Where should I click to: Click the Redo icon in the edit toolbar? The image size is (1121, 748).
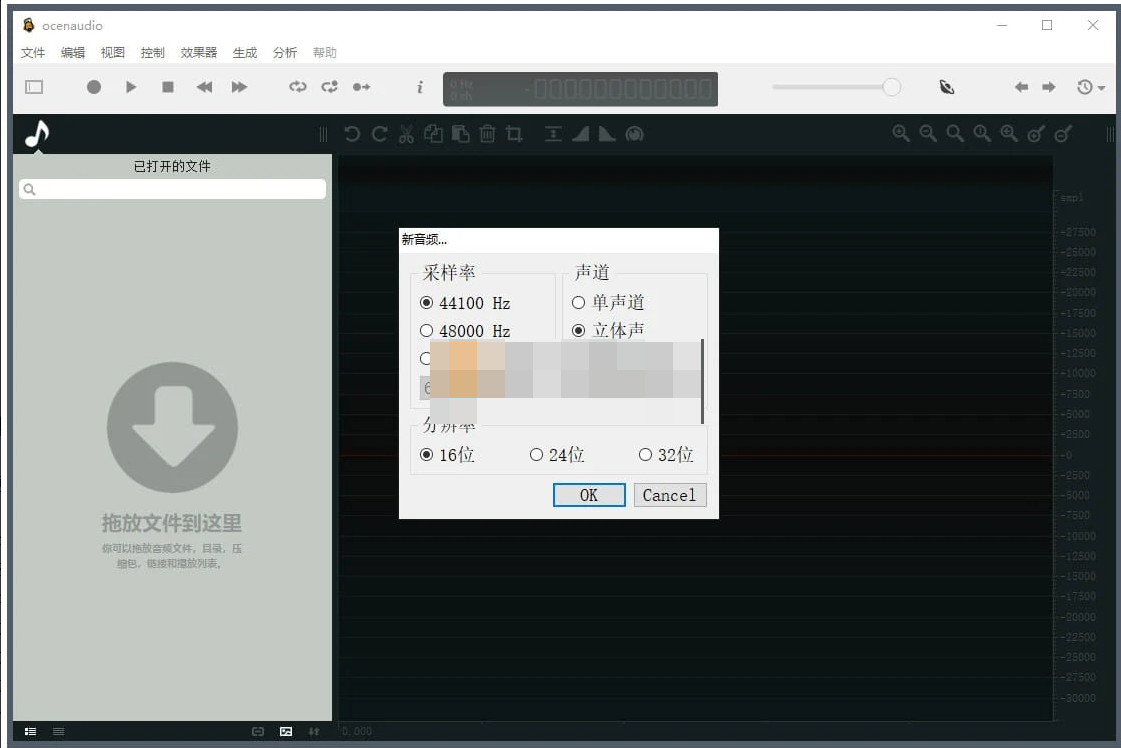point(379,133)
